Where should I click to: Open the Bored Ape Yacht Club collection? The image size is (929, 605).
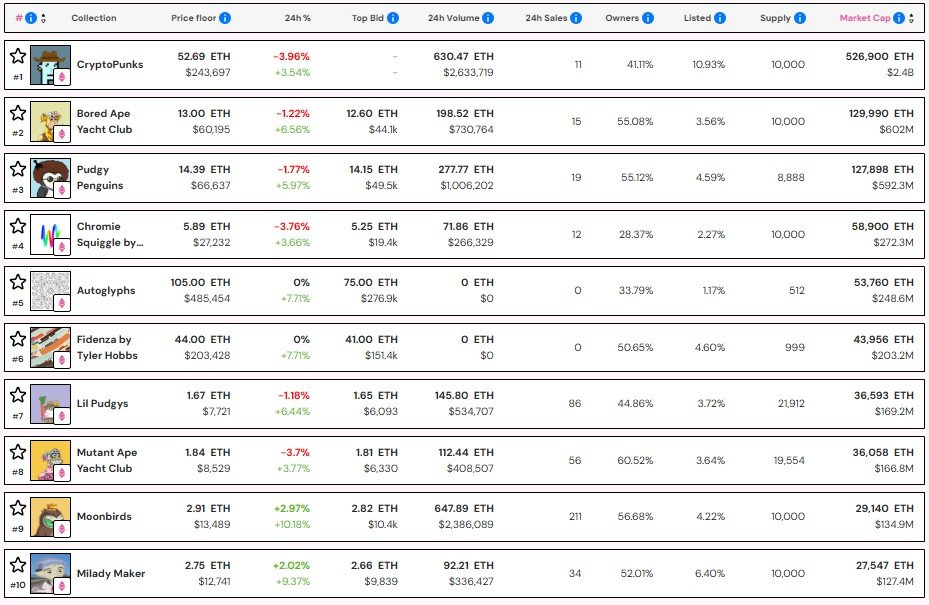[104, 120]
